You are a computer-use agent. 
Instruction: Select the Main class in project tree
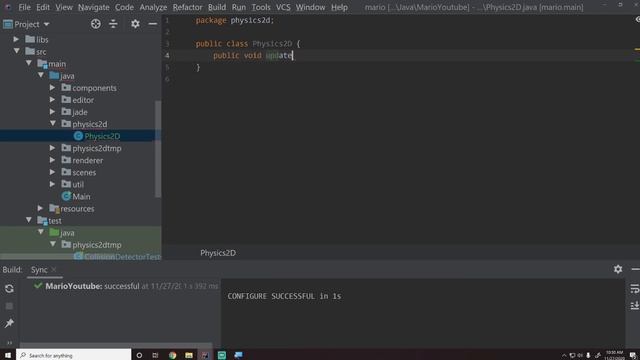(x=81, y=196)
